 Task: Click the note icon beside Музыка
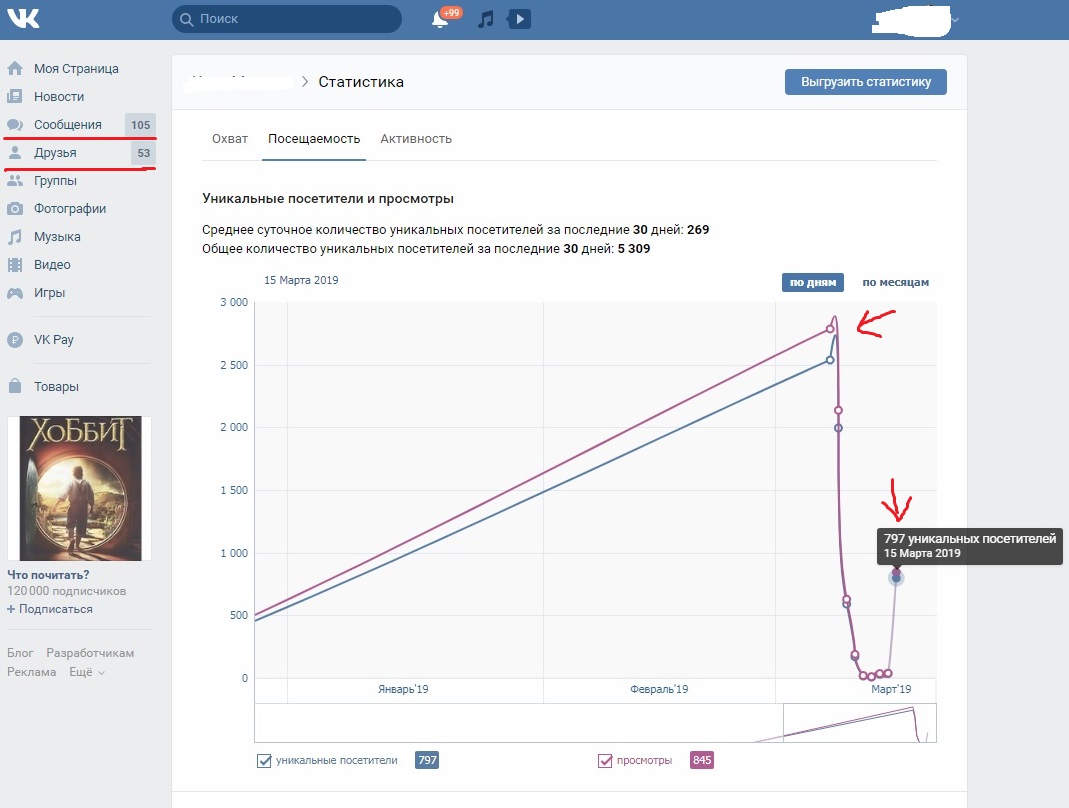point(15,237)
